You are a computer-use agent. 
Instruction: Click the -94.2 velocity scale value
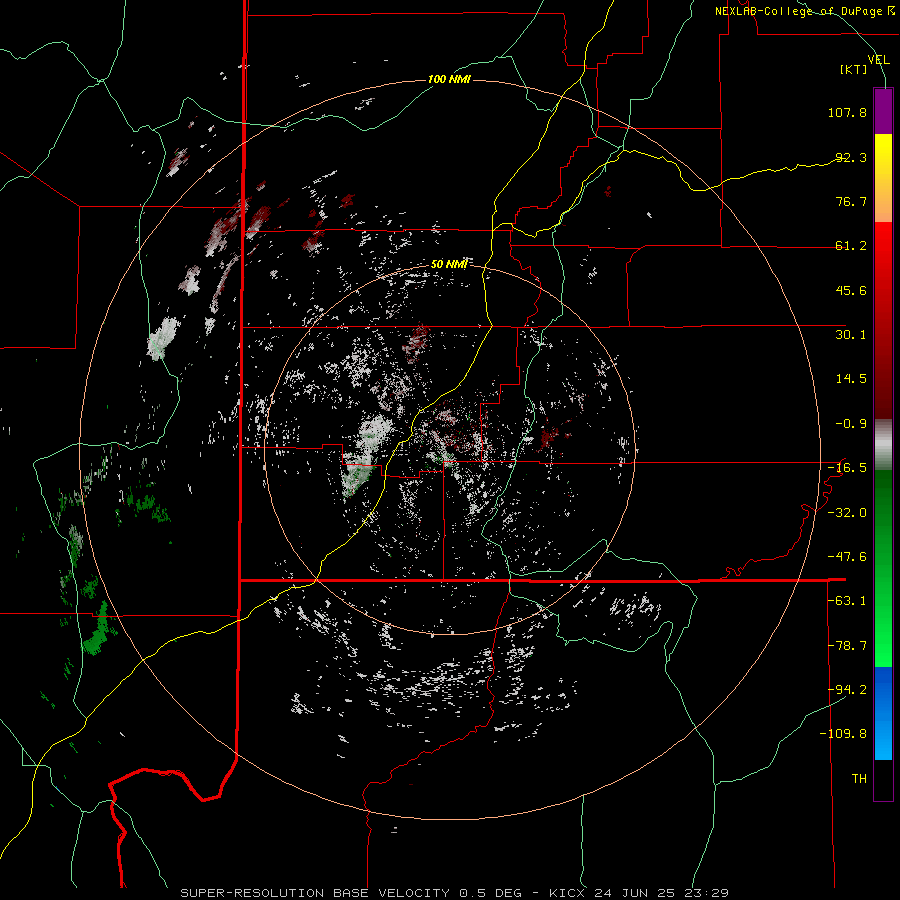[847, 690]
